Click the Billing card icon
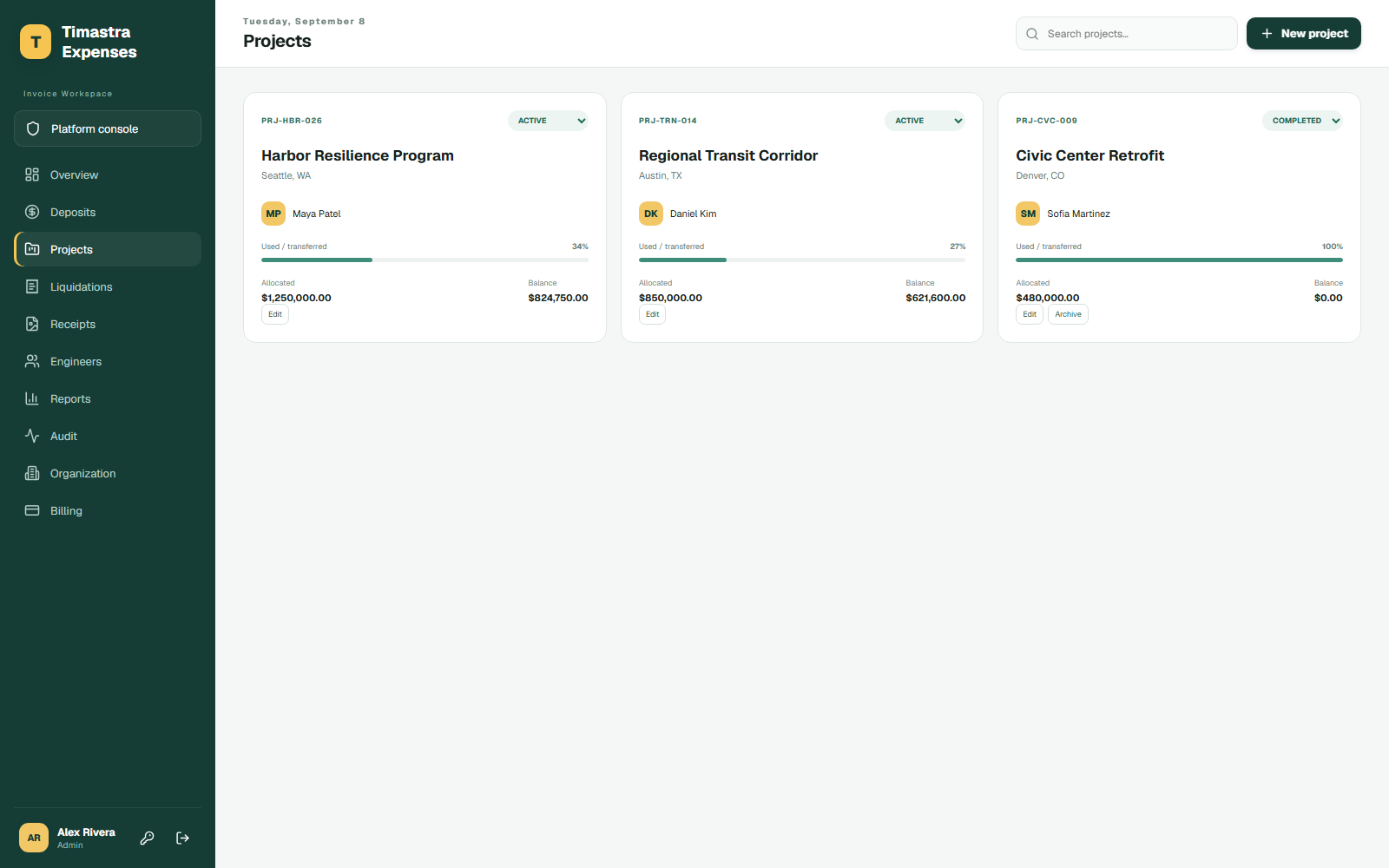This screenshot has height=868, width=1389. tap(32, 510)
